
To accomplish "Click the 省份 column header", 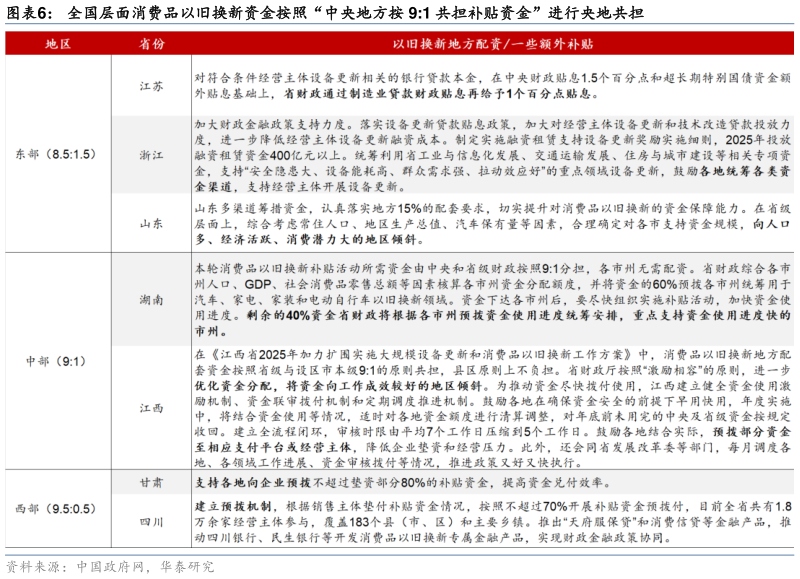I will pyautogui.click(x=151, y=44).
